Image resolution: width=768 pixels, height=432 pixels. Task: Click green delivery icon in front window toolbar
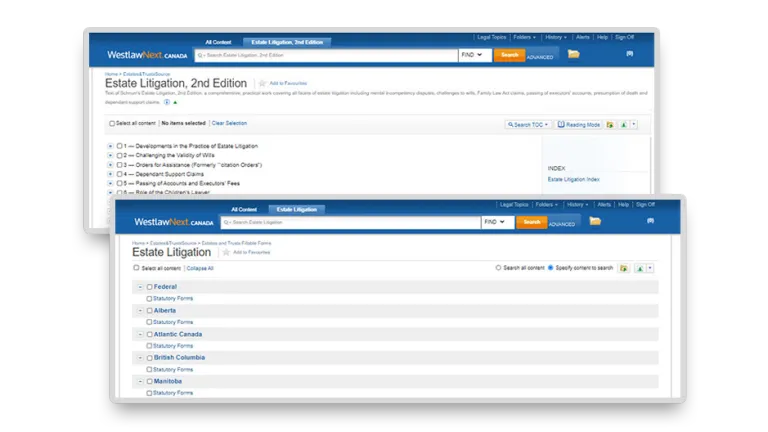[x=640, y=268]
